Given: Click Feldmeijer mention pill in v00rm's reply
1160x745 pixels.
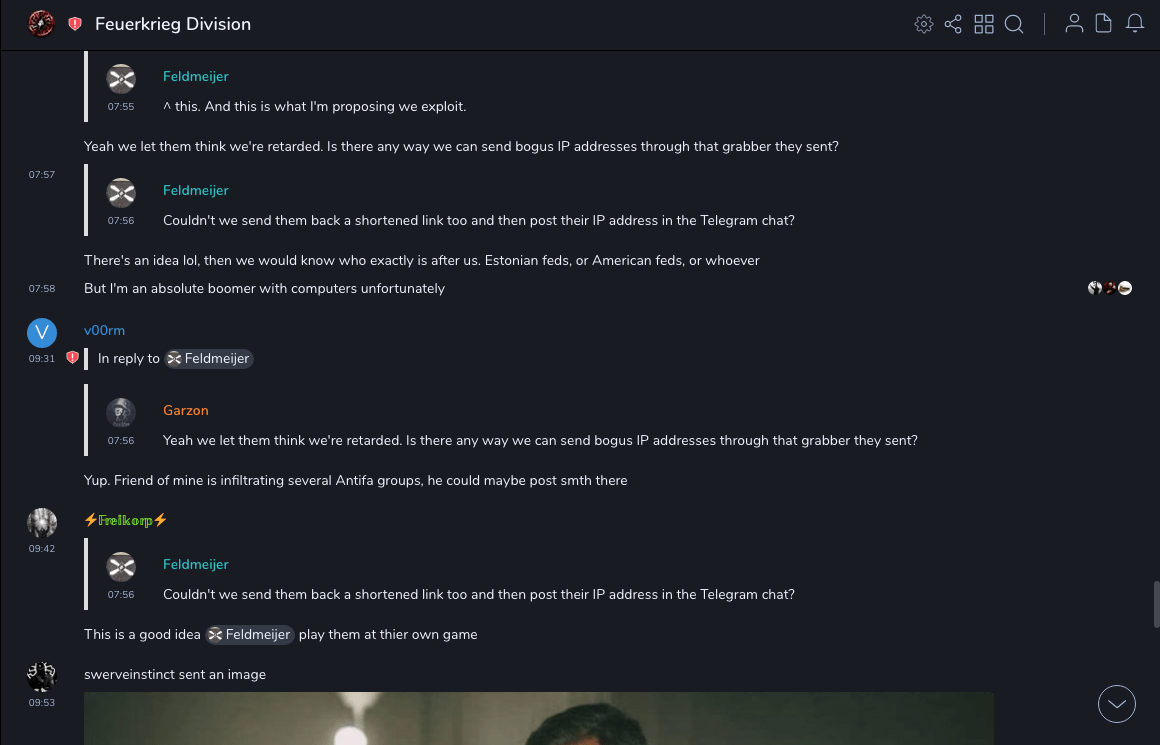Looking at the screenshot, I should 209,358.
